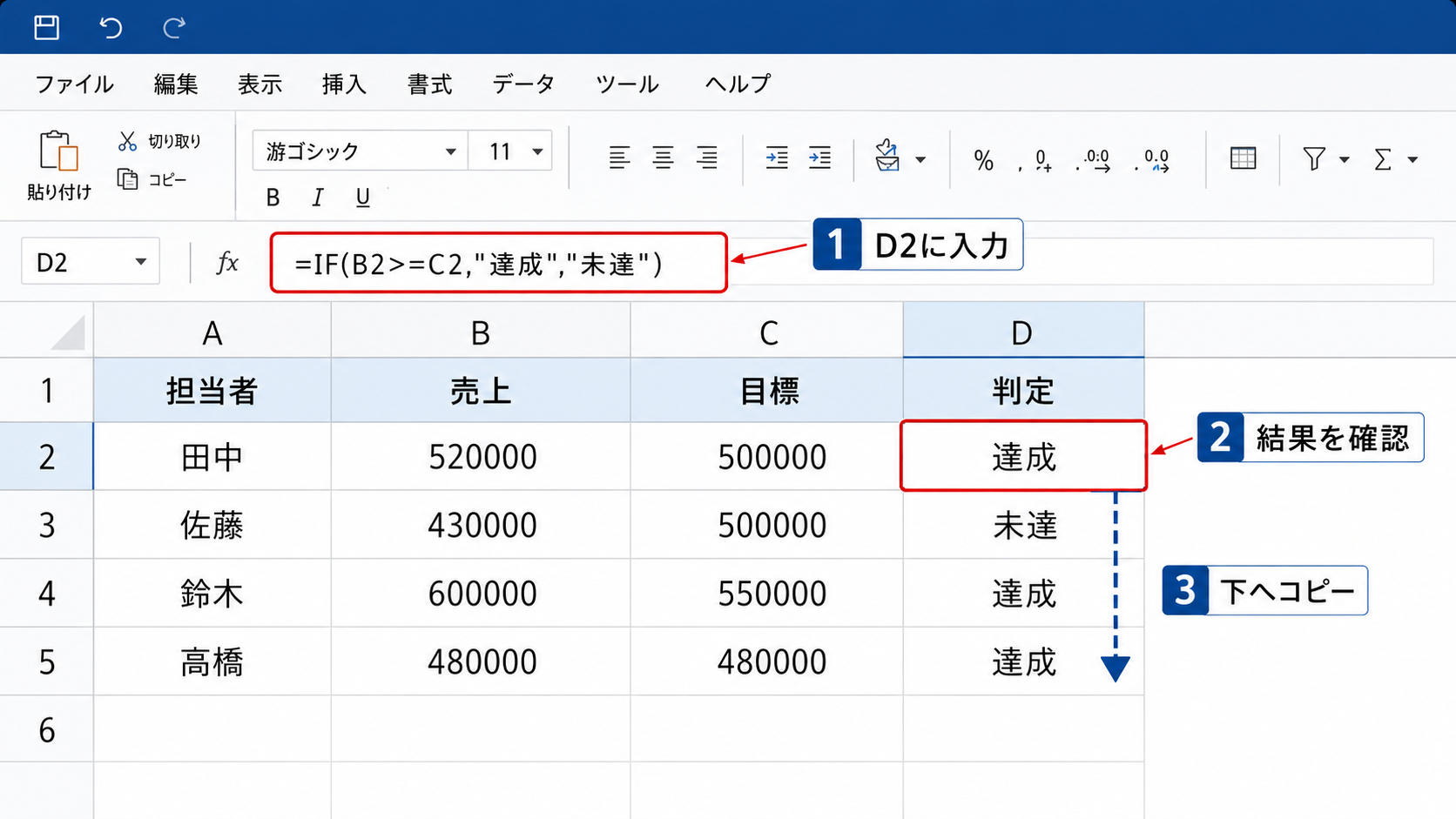Redo the last action

pyautogui.click(x=174, y=27)
